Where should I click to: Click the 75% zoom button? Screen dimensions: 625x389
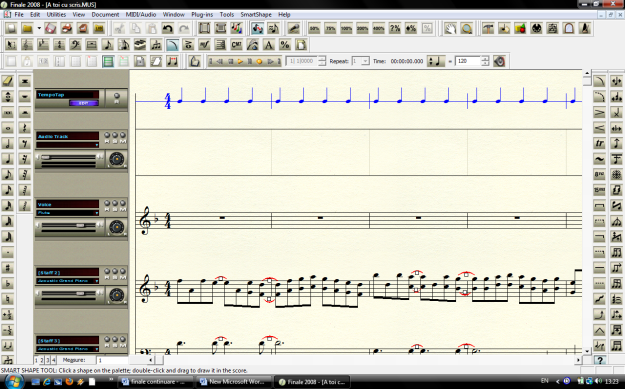[x=330, y=28]
